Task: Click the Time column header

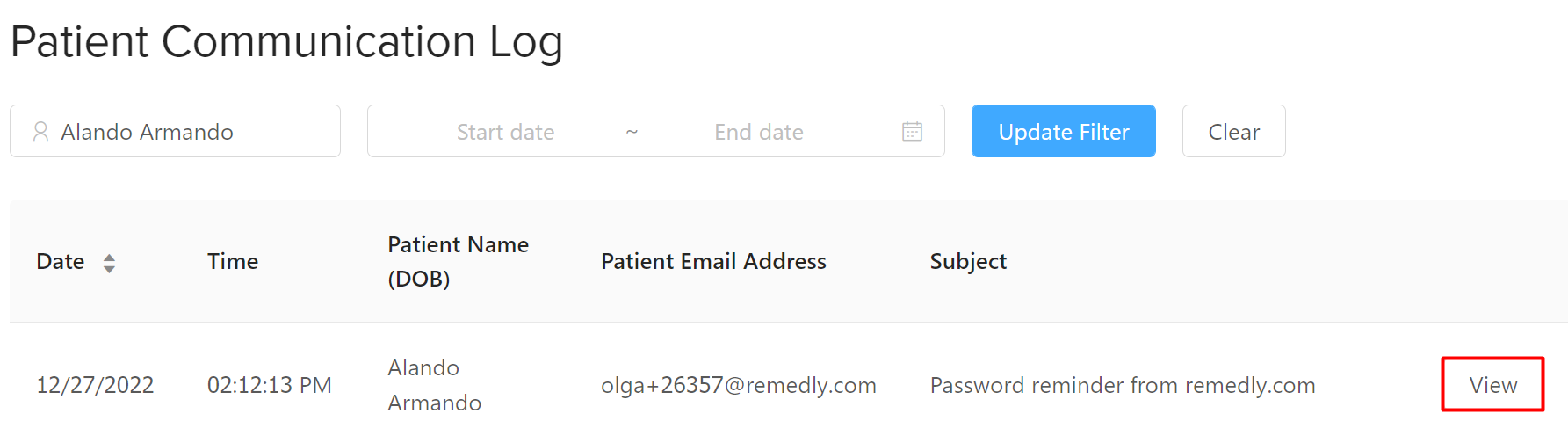Action: (233, 261)
